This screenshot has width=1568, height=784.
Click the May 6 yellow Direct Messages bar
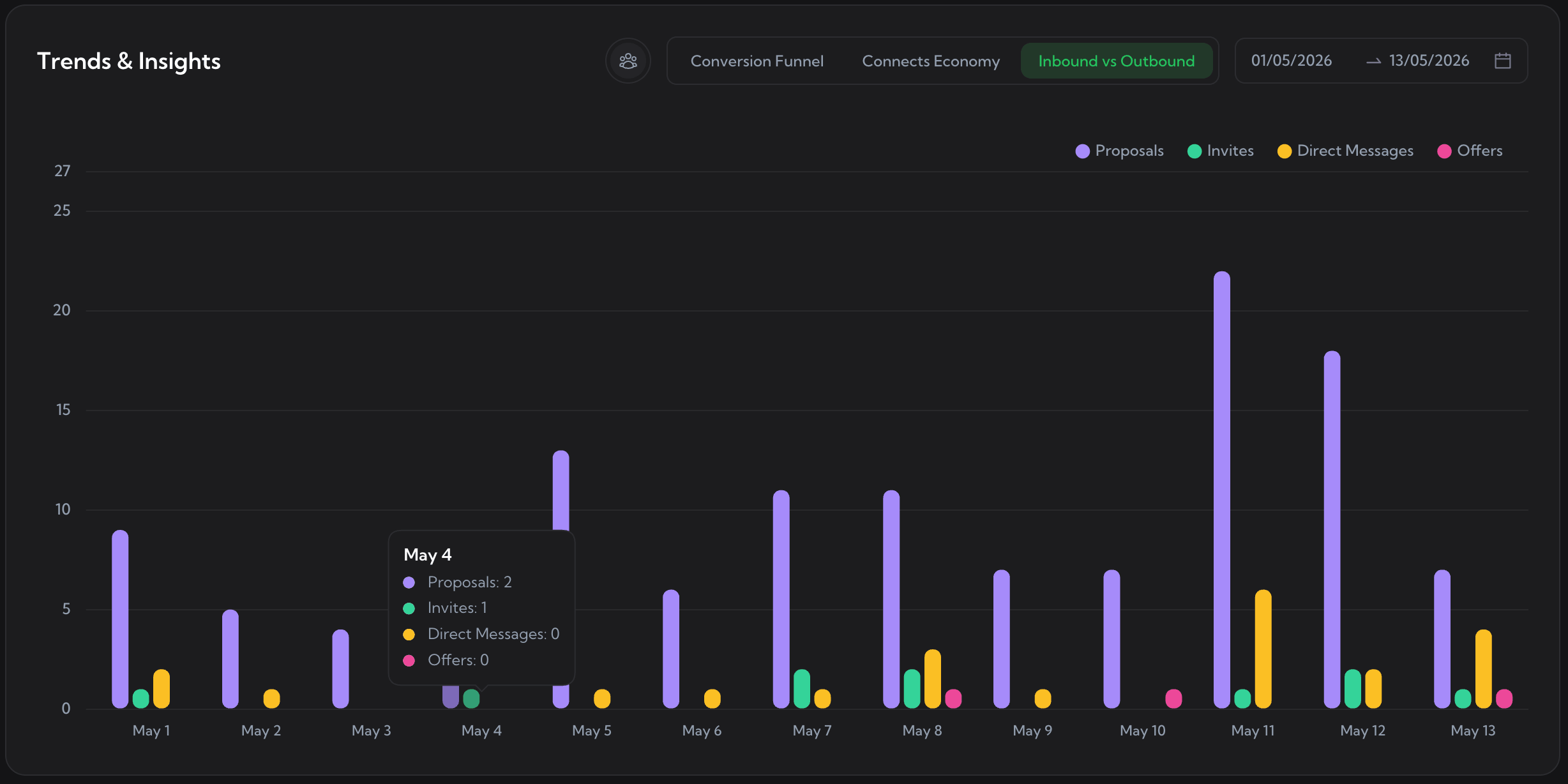pyautogui.click(x=712, y=698)
